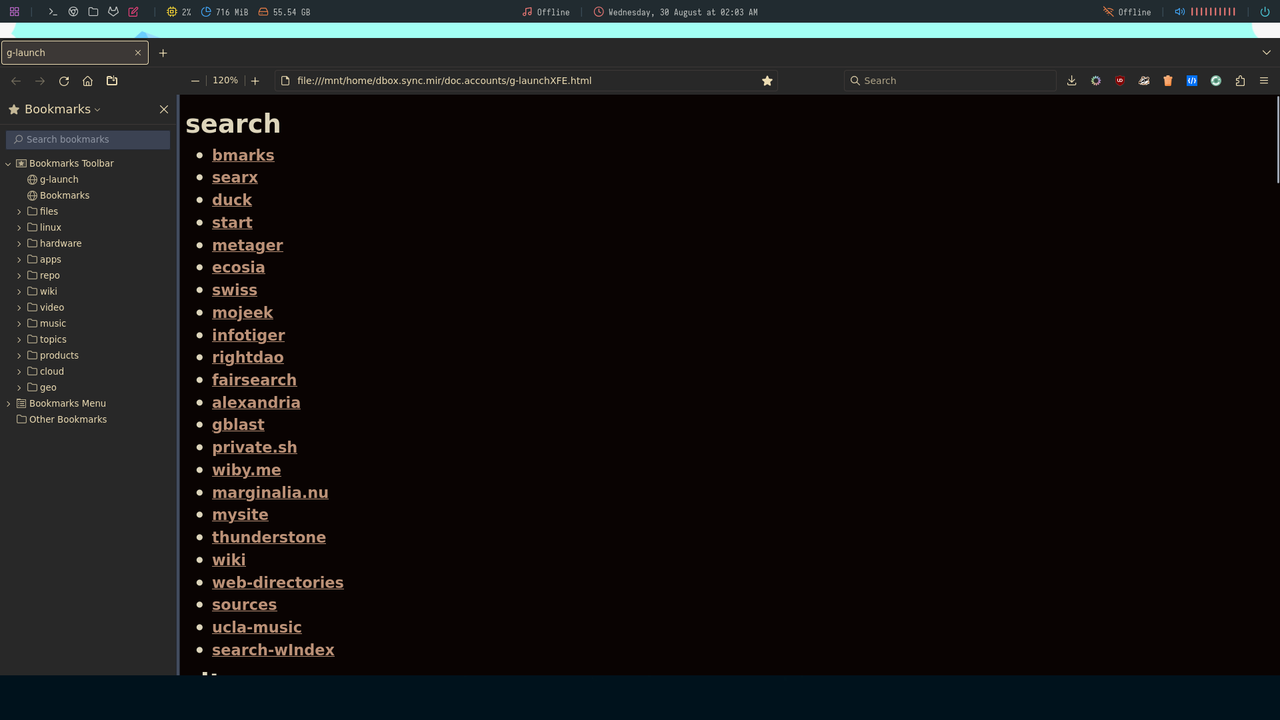Open the Downloads panel
This screenshot has width=1280, height=720.
(x=1072, y=81)
